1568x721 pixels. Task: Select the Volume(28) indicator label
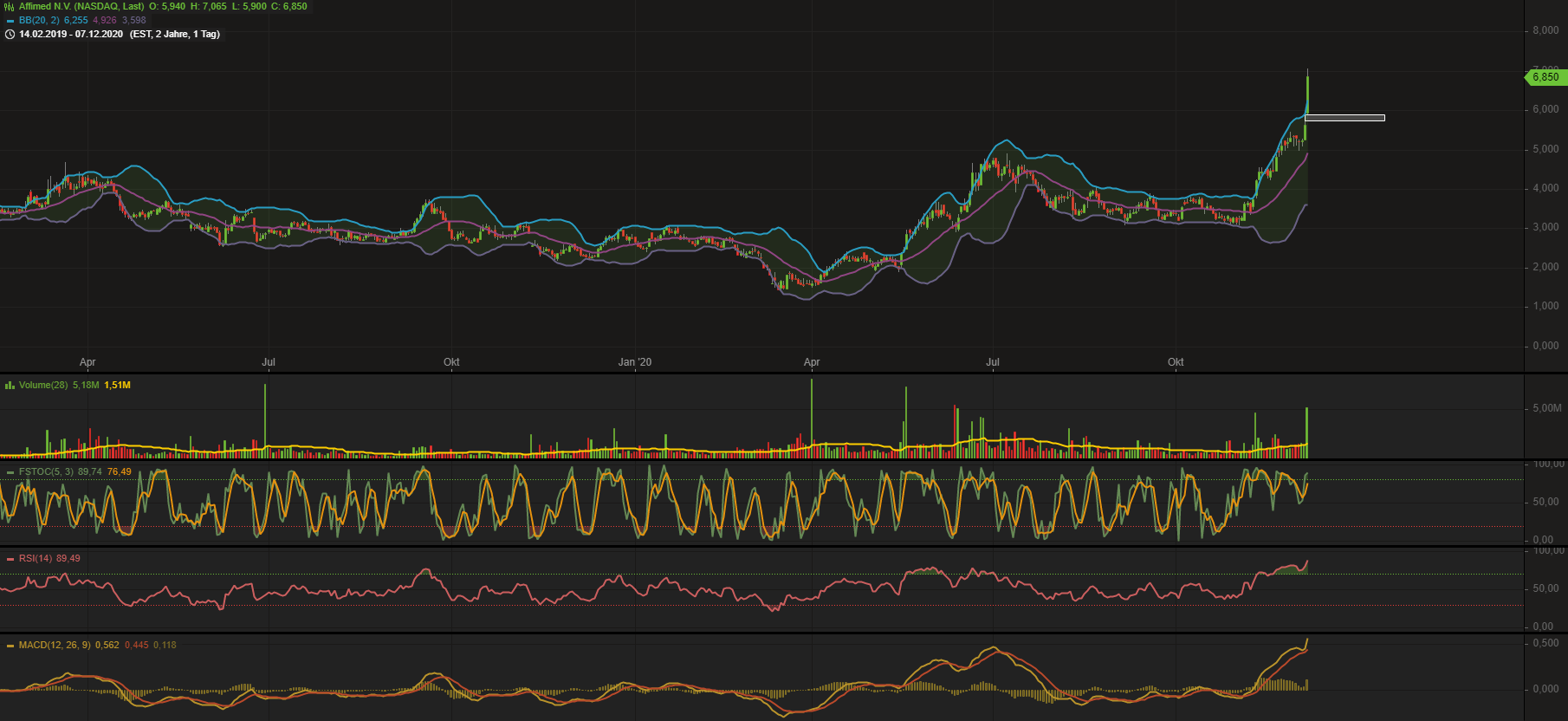(x=43, y=386)
